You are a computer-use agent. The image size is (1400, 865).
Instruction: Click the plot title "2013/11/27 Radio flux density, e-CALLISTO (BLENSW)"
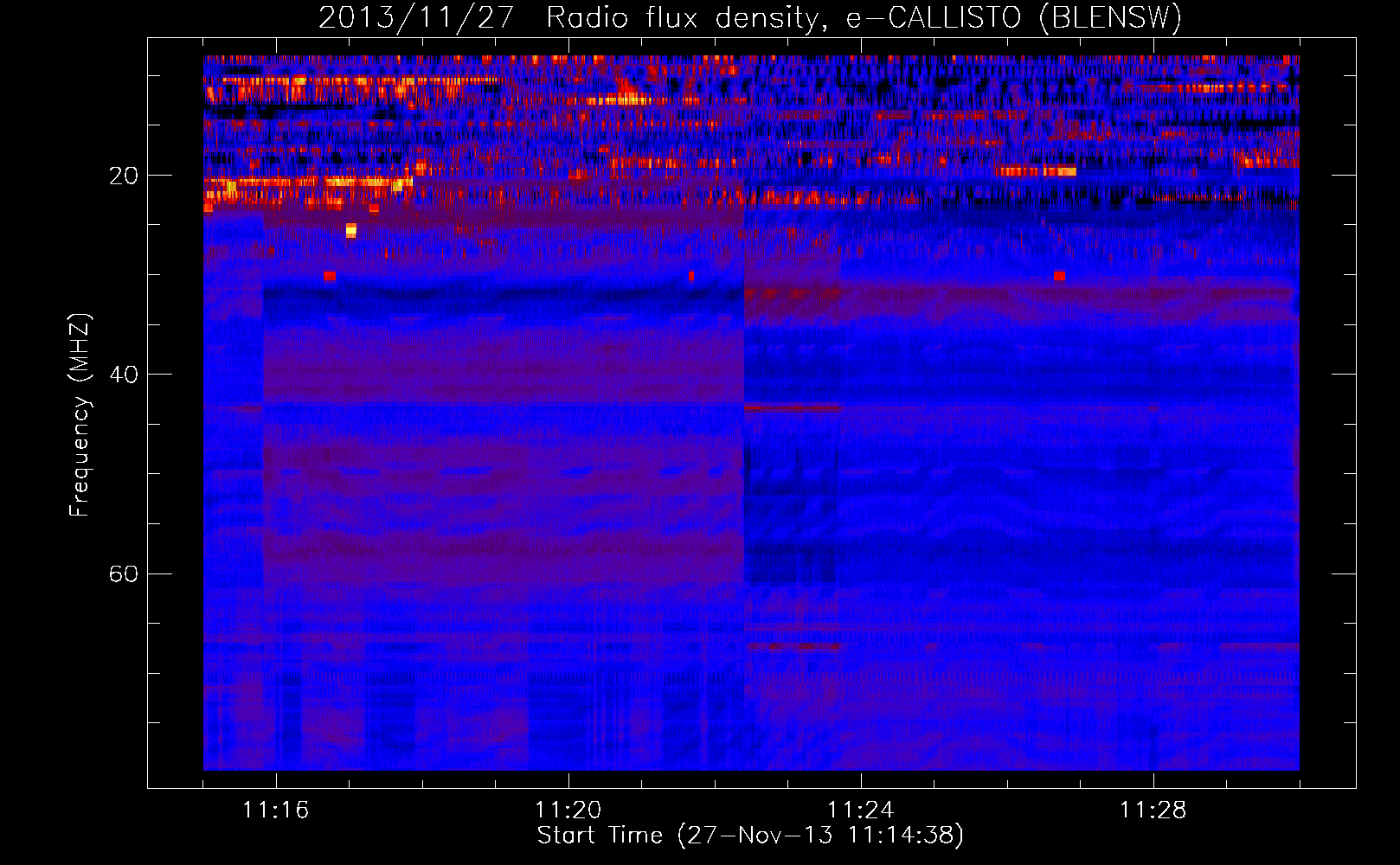pos(750,17)
